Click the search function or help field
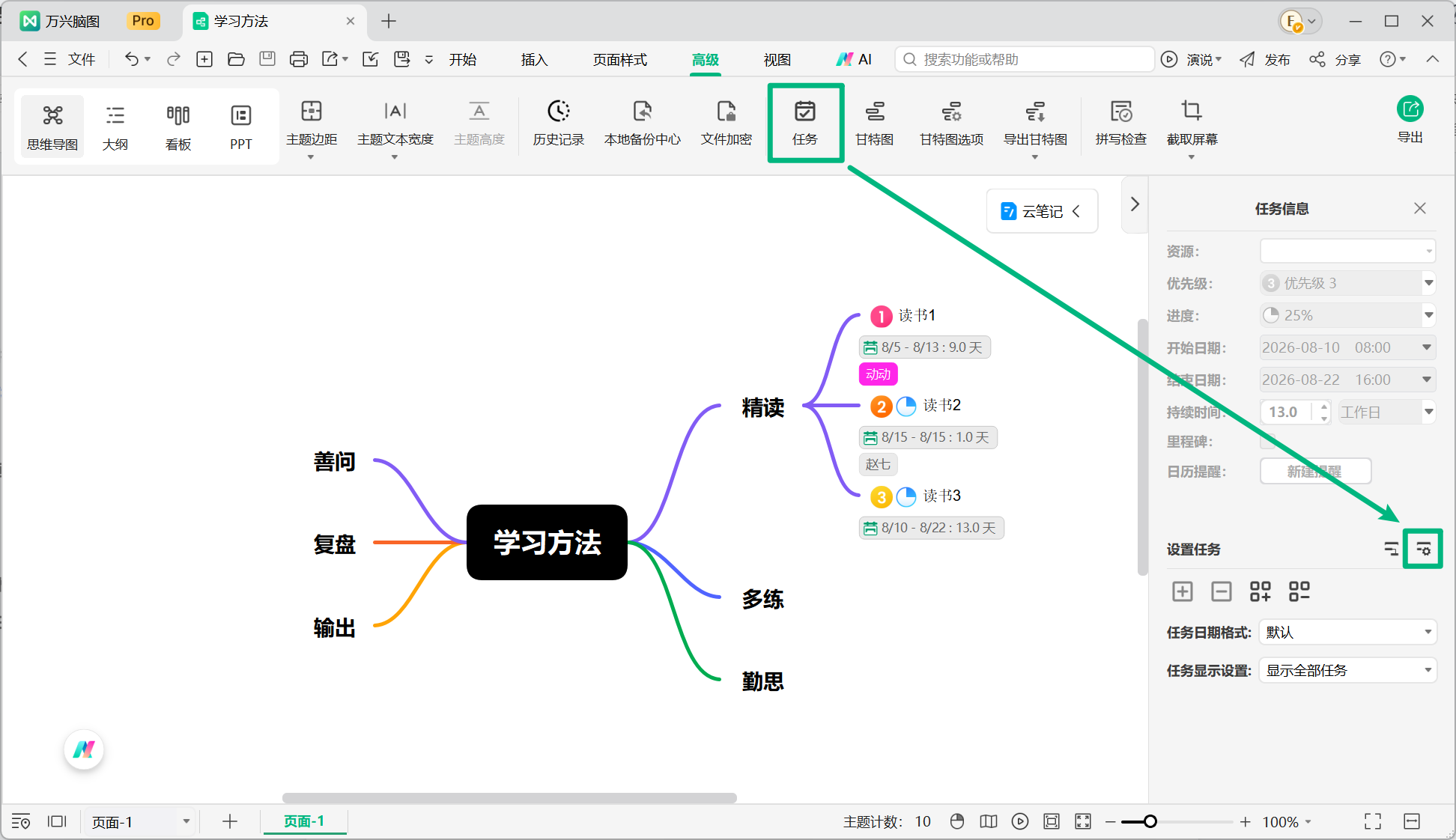The height and width of the screenshot is (840, 1456). point(1025,59)
